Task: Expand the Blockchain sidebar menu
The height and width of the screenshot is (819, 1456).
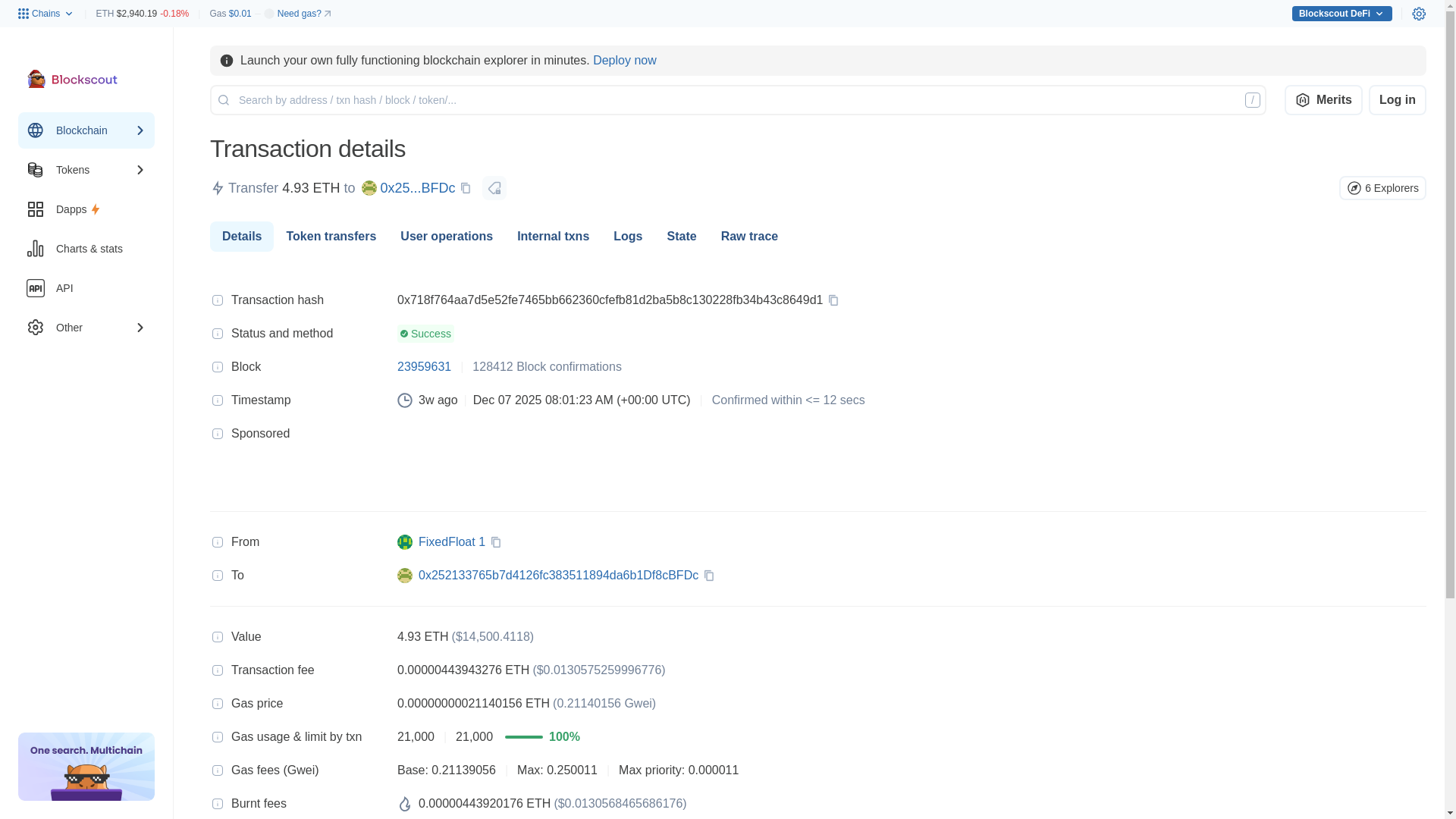Action: [86, 130]
